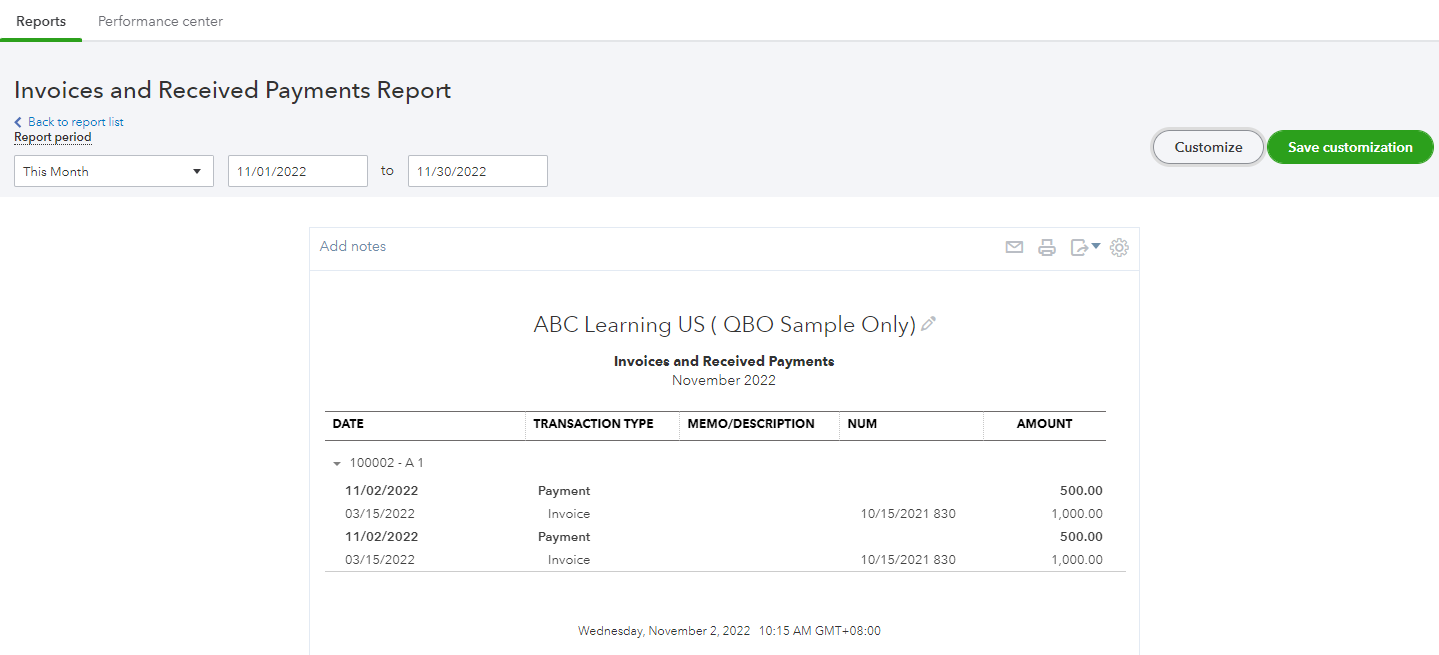Click the email report envelope icon

[x=1014, y=247]
